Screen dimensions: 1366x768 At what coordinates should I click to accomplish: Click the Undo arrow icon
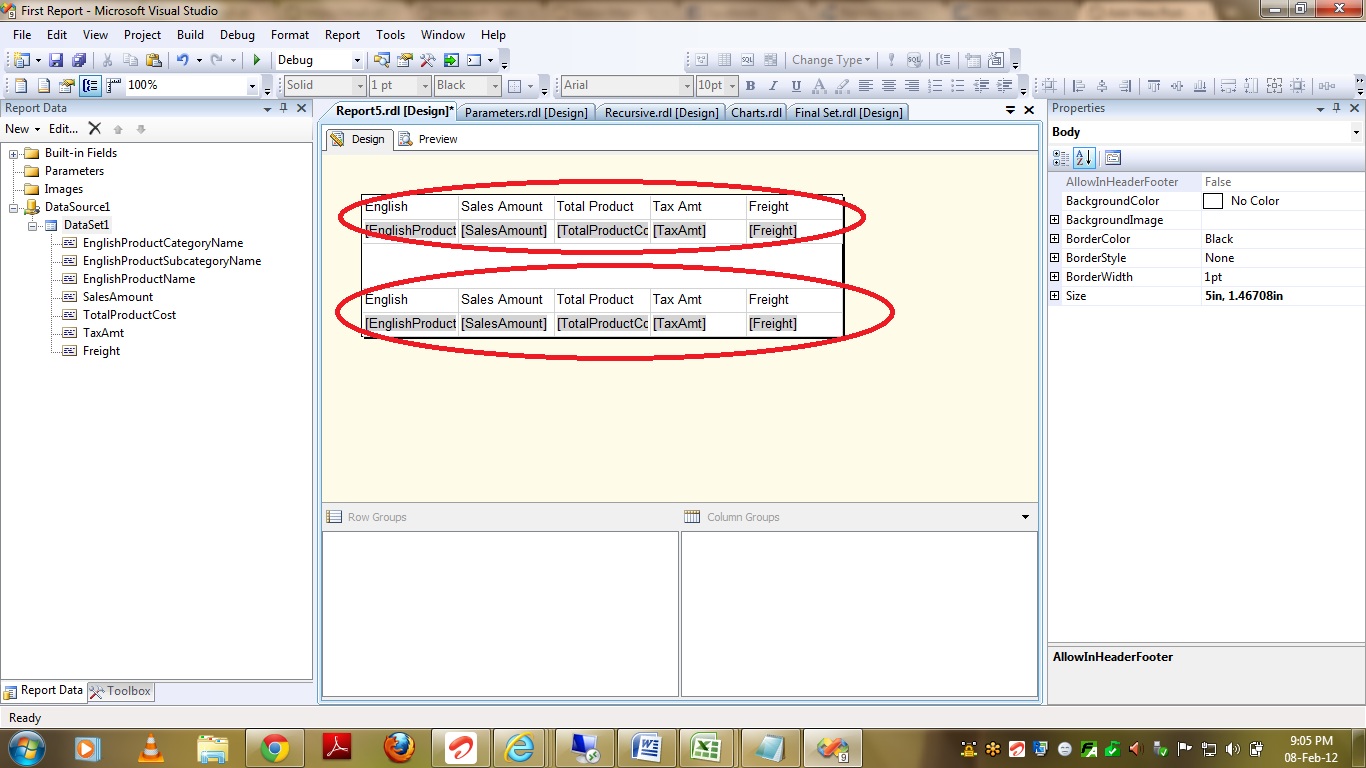182,60
